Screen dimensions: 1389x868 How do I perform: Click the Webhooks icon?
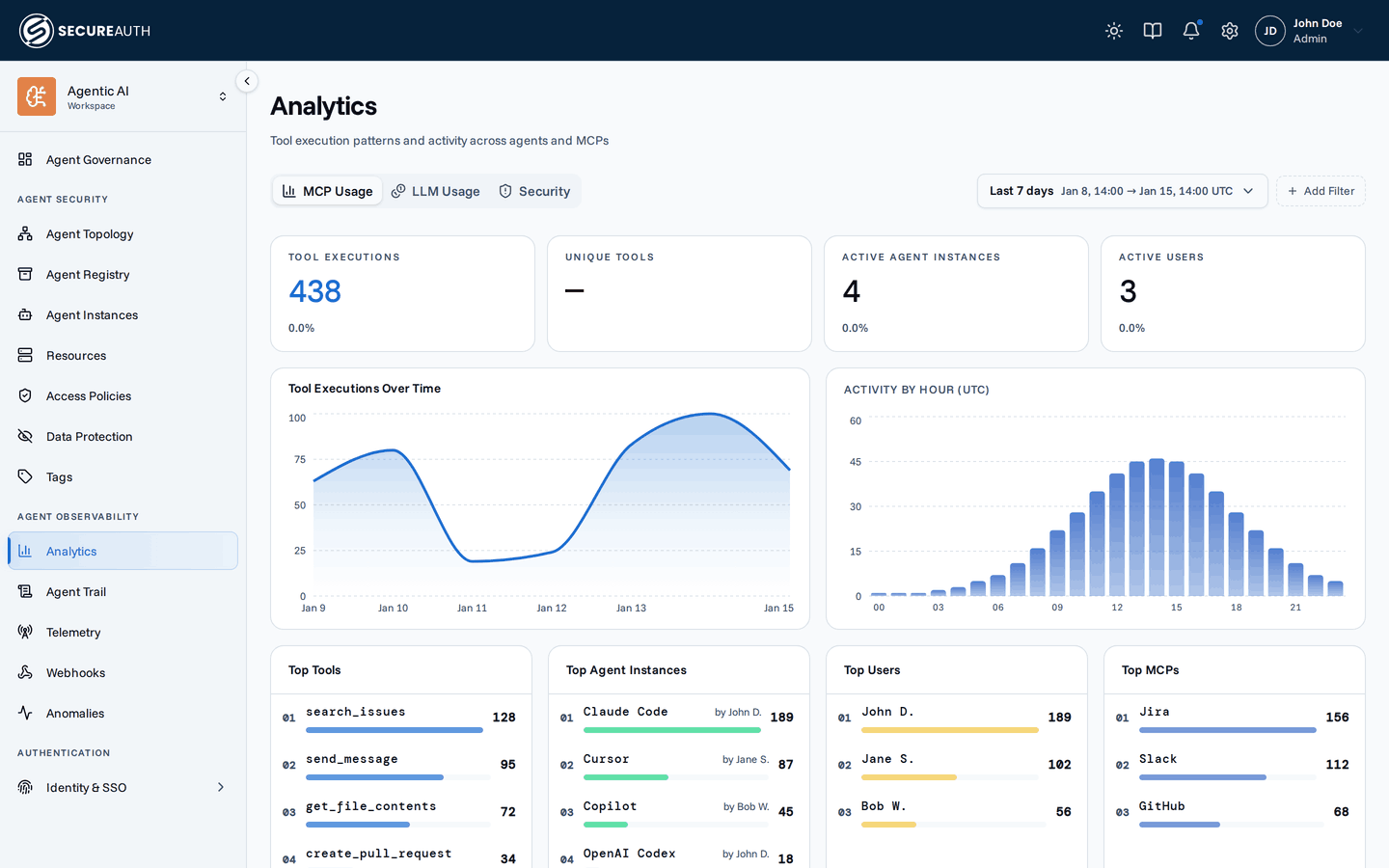[25, 672]
